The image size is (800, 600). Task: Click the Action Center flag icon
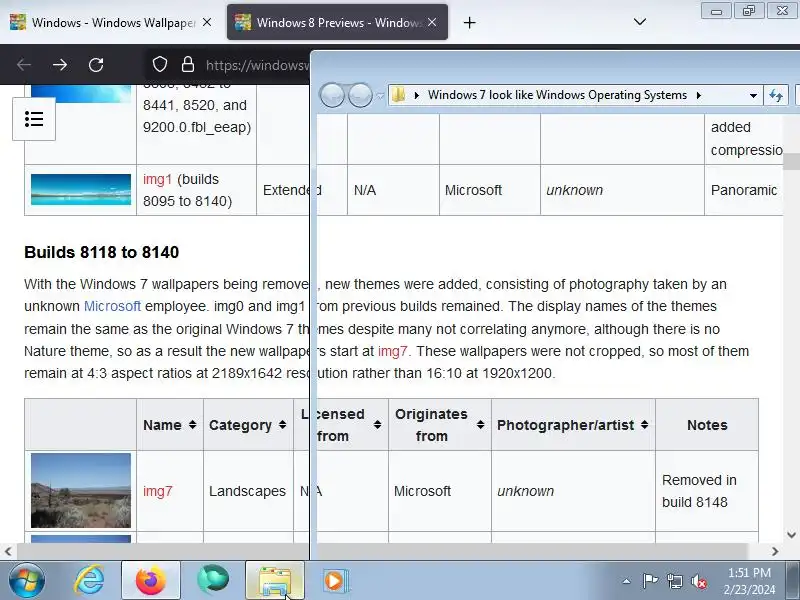[x=650, y=581]
